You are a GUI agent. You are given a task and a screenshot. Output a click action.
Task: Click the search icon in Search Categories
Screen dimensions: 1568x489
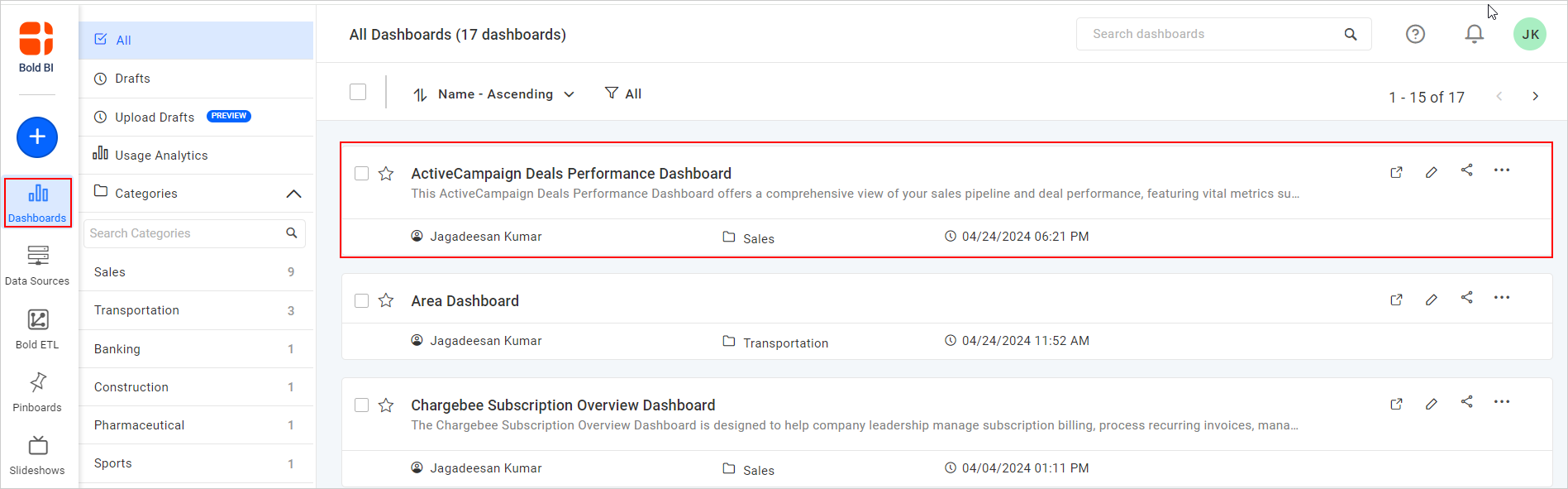click(292, 233)
